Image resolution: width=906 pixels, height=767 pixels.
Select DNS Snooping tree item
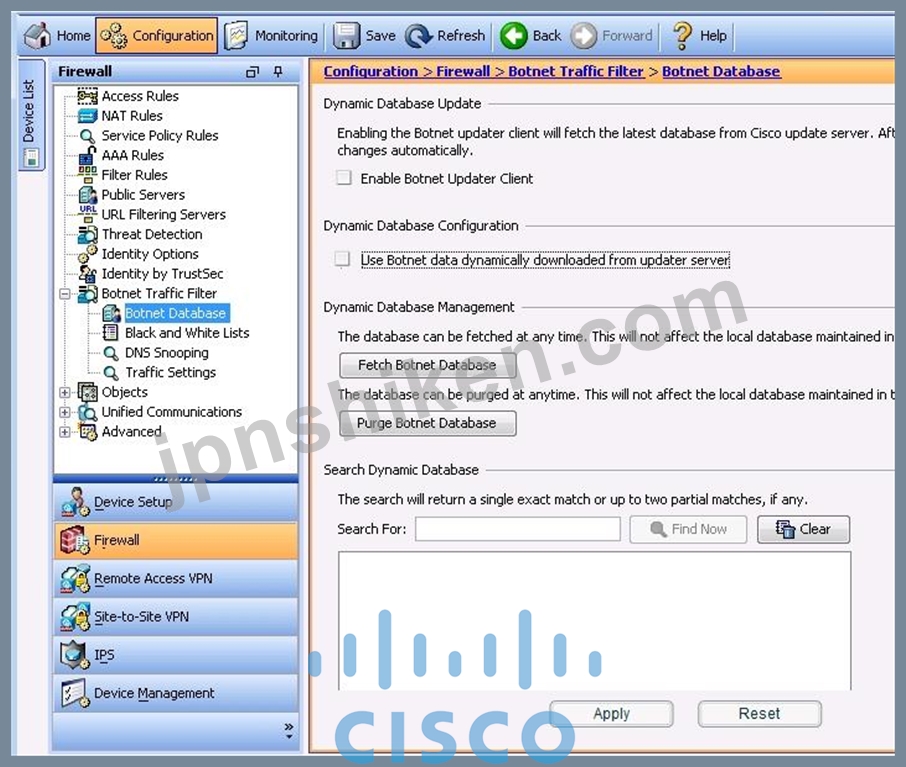click(167, 353)
